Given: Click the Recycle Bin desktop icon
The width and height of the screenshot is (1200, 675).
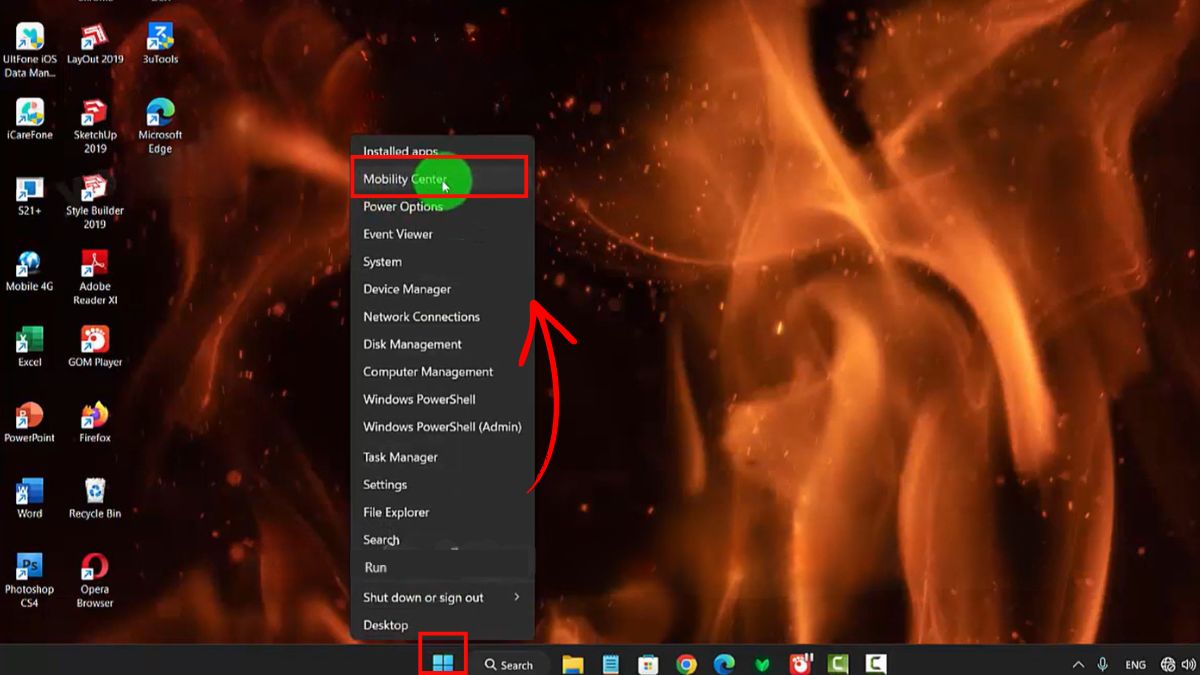Looking at the screenshot, I should [x=95, y=499].
